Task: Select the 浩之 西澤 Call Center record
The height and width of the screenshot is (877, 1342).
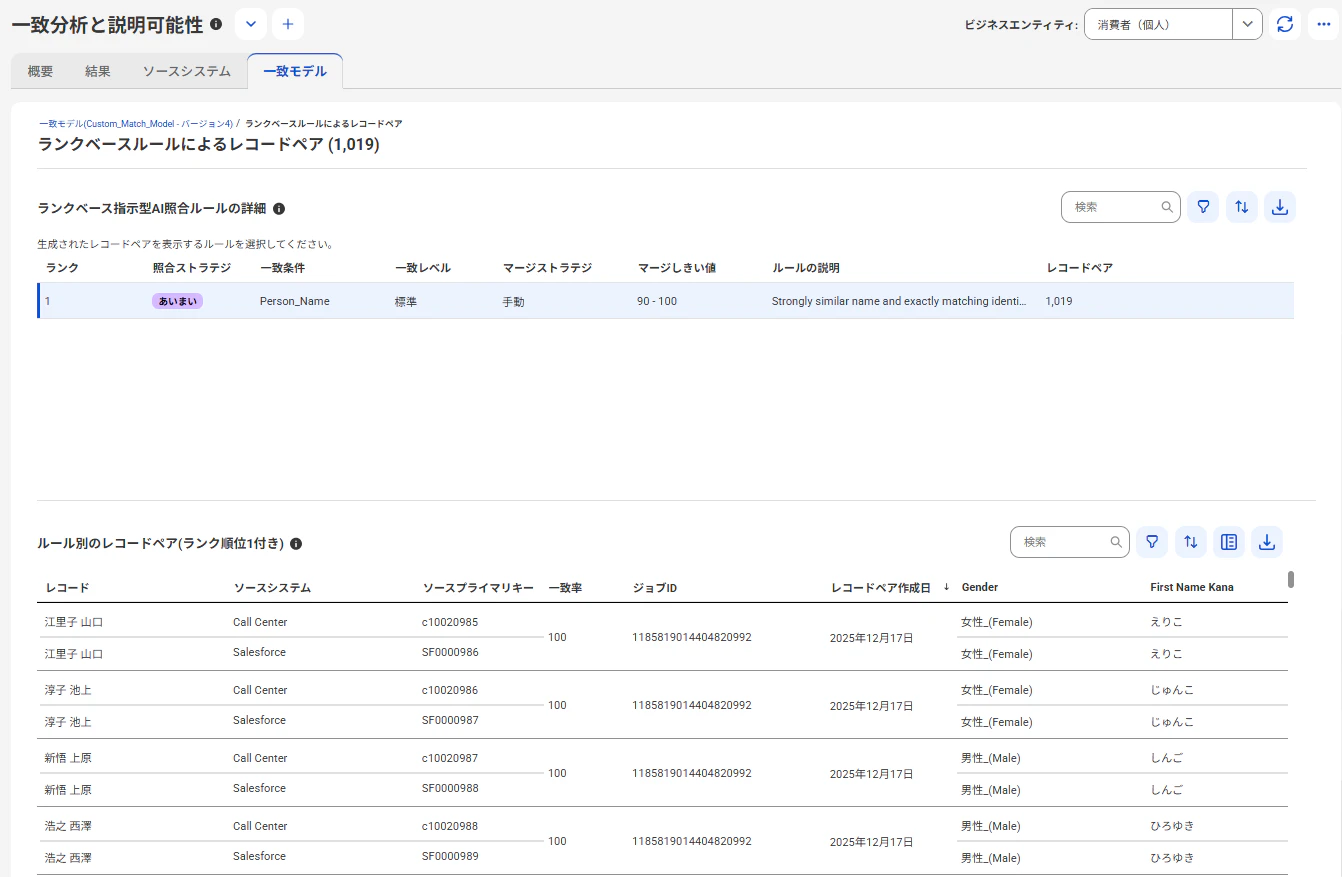Action: click(68, 826)
